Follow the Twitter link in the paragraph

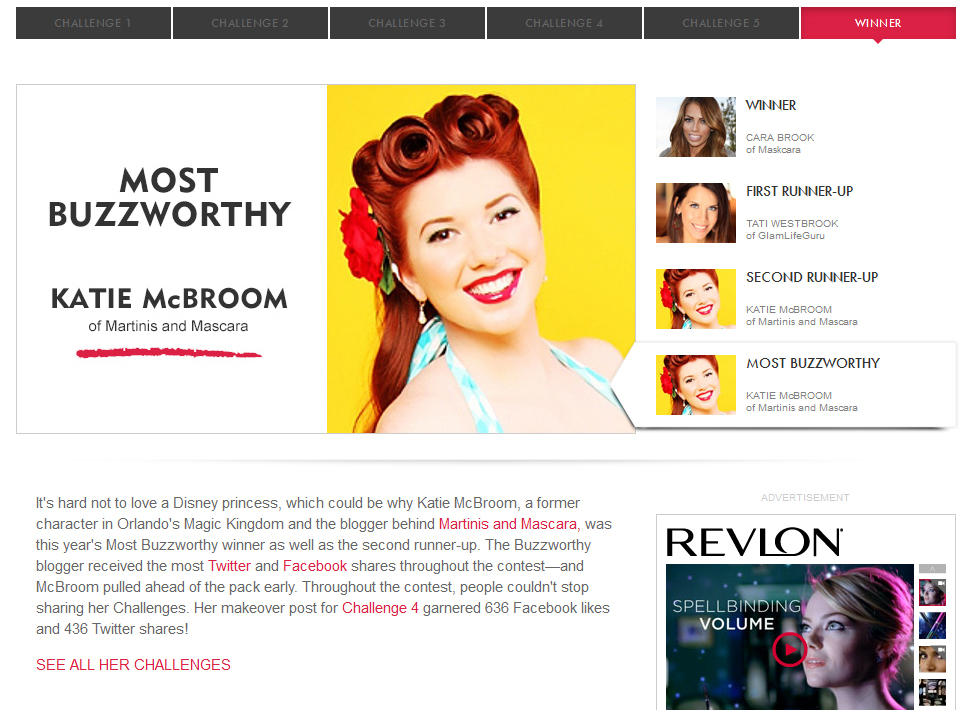(229, 566)
